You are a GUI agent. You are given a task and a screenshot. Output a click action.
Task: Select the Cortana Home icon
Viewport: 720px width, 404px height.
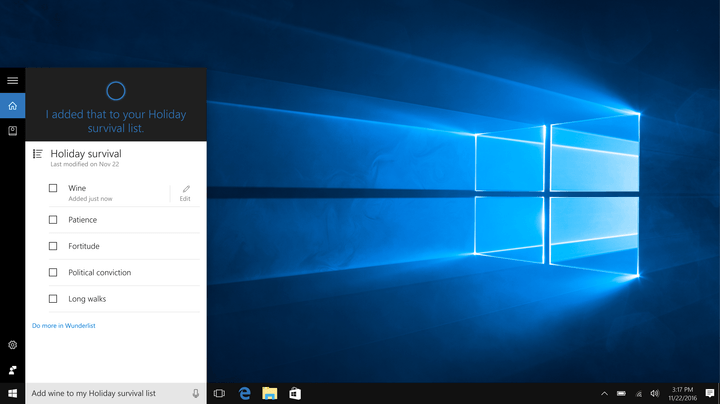12,106
